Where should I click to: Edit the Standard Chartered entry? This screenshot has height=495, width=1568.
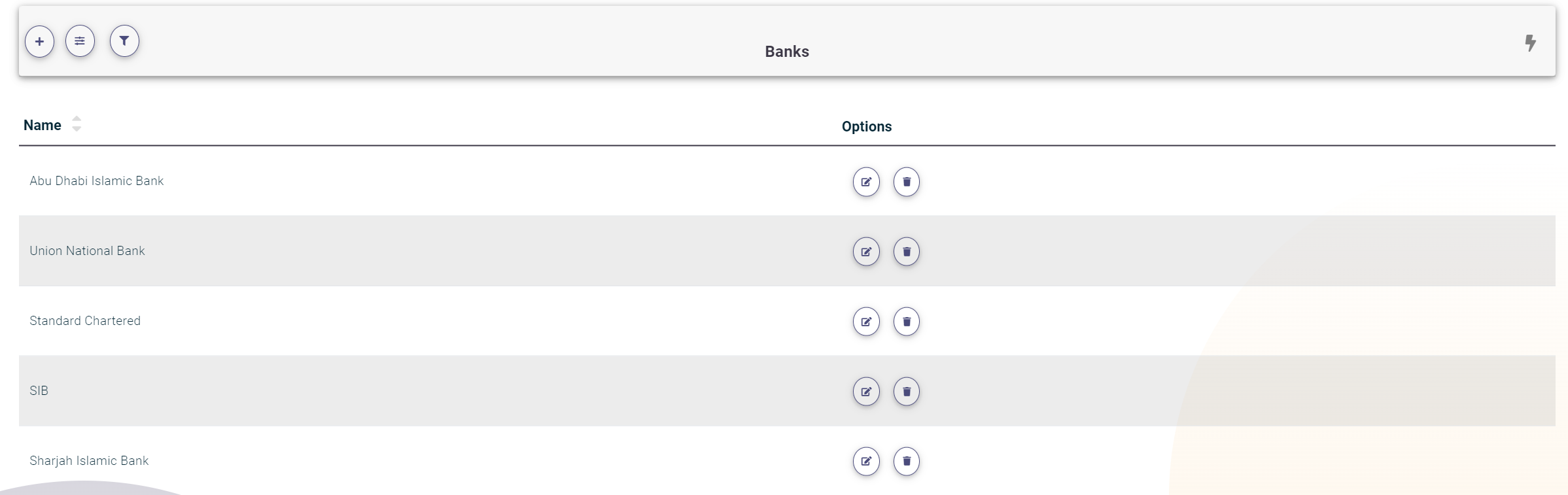pos(866,322)
